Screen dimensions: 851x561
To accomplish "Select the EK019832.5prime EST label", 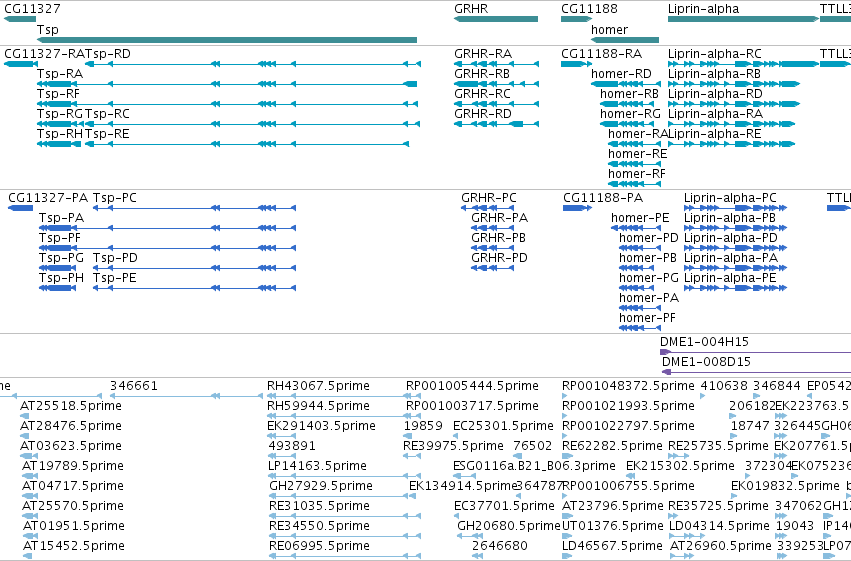I will 785,486.
